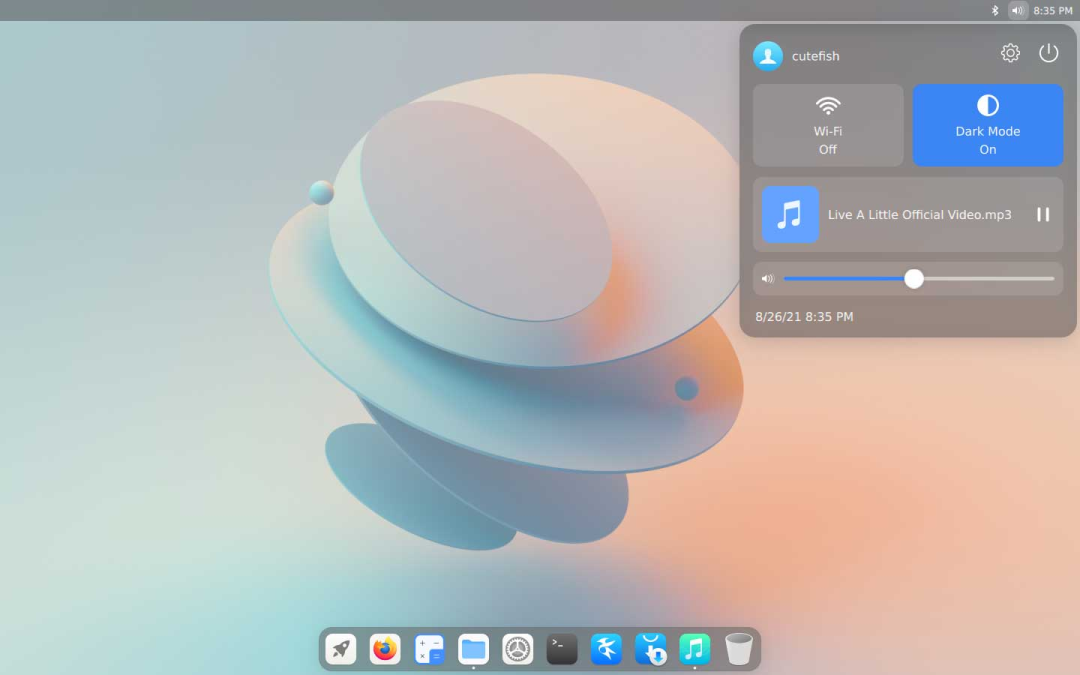Turn on the Wi-Fi toggle tile
The image size is (1080, 675).
(828, 125)
